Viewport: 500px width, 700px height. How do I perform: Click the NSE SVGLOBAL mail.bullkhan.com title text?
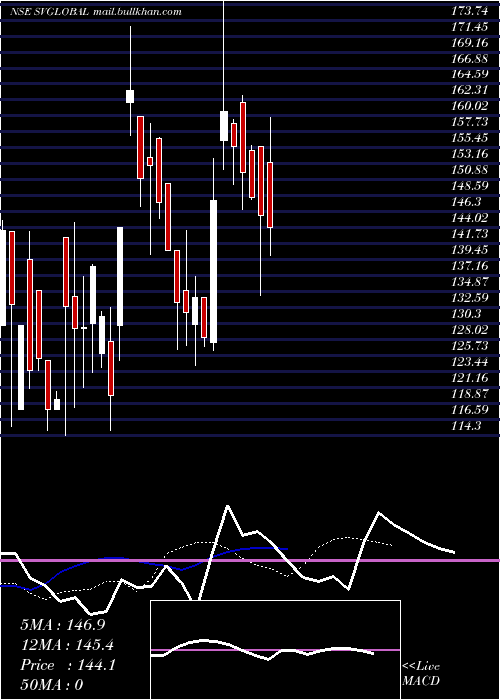pyautogui.click(x=96, y=12)
